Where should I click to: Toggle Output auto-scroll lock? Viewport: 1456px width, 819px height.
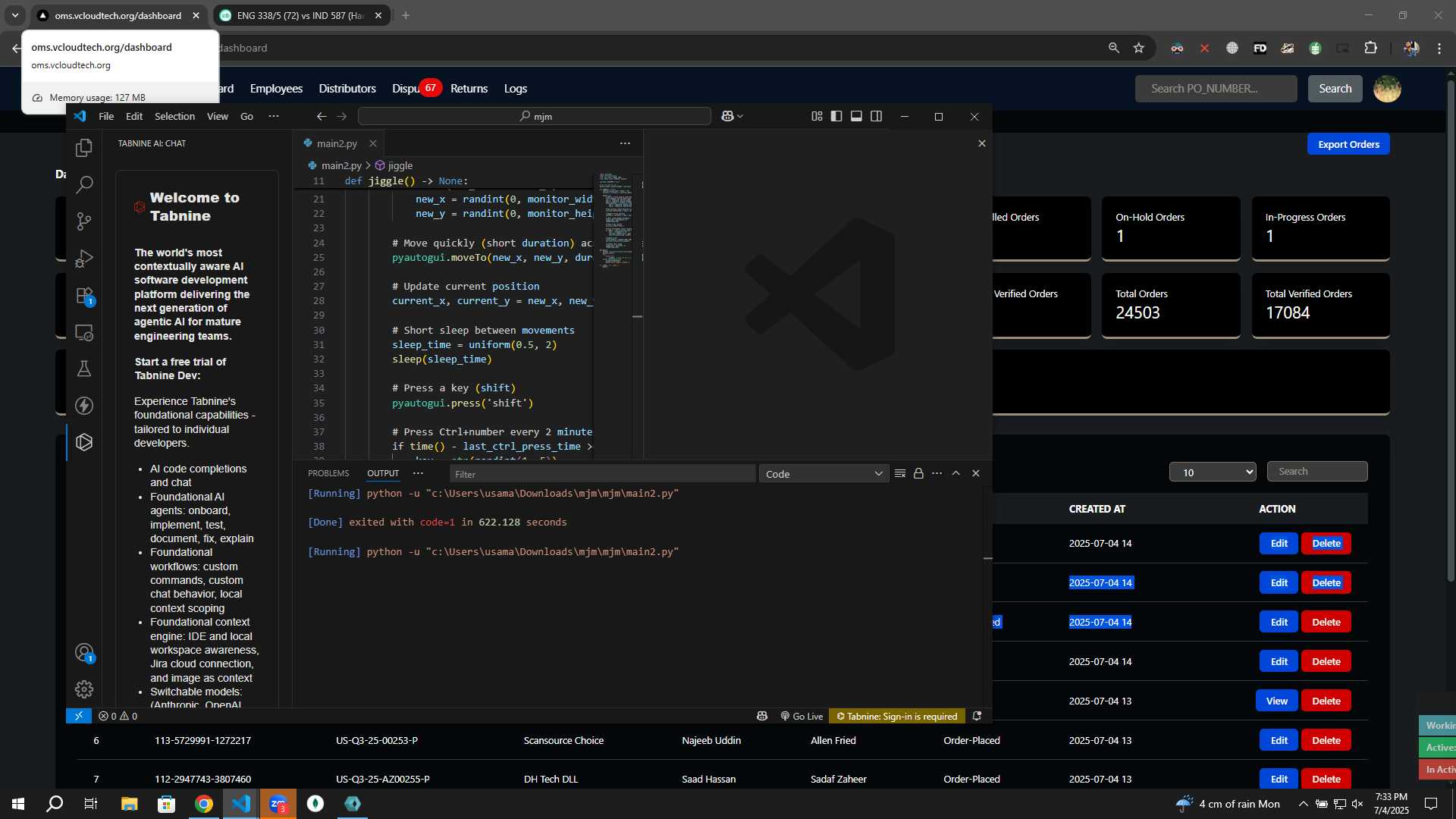pos(918,473)
